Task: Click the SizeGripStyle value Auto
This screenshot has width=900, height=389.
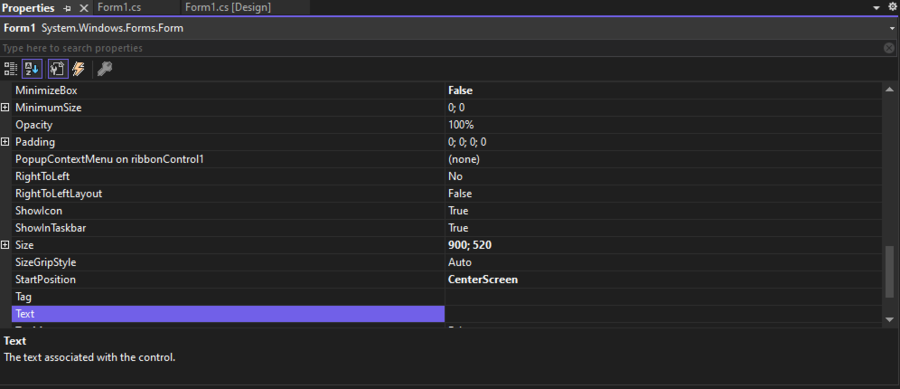Action: (460, 262)
